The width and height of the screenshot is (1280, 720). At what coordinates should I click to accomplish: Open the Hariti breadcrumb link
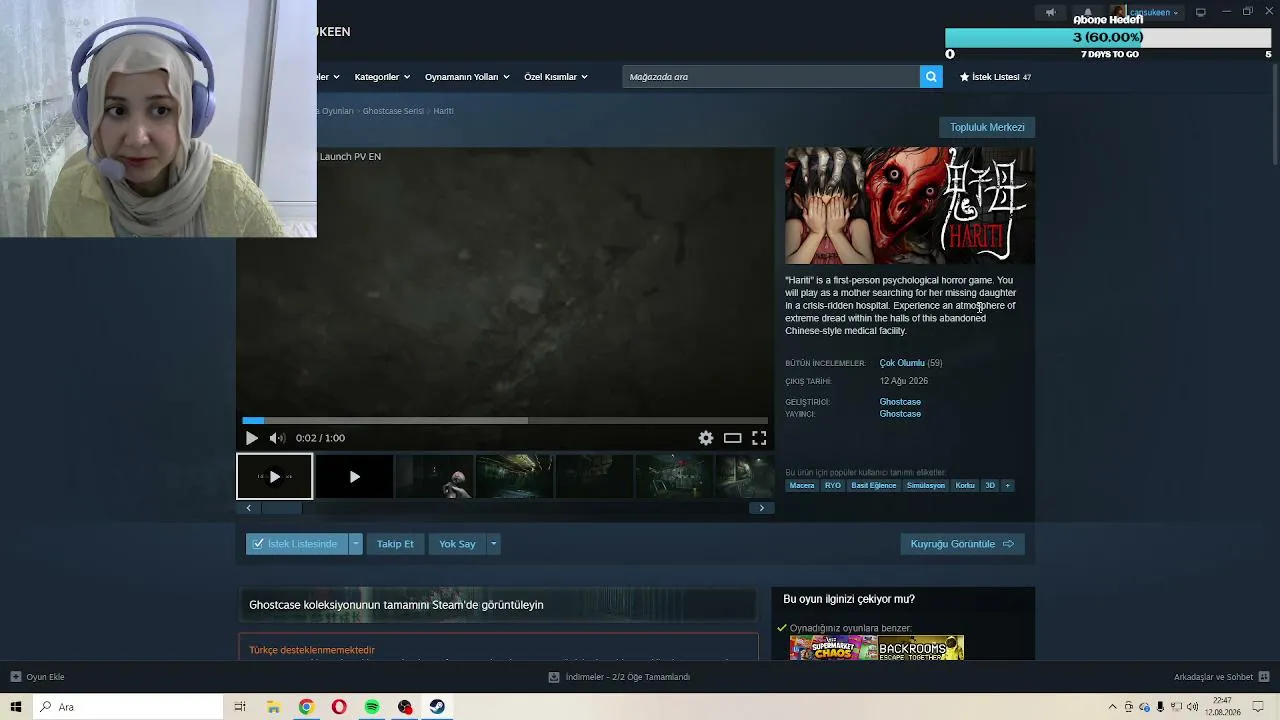(443, 111)
